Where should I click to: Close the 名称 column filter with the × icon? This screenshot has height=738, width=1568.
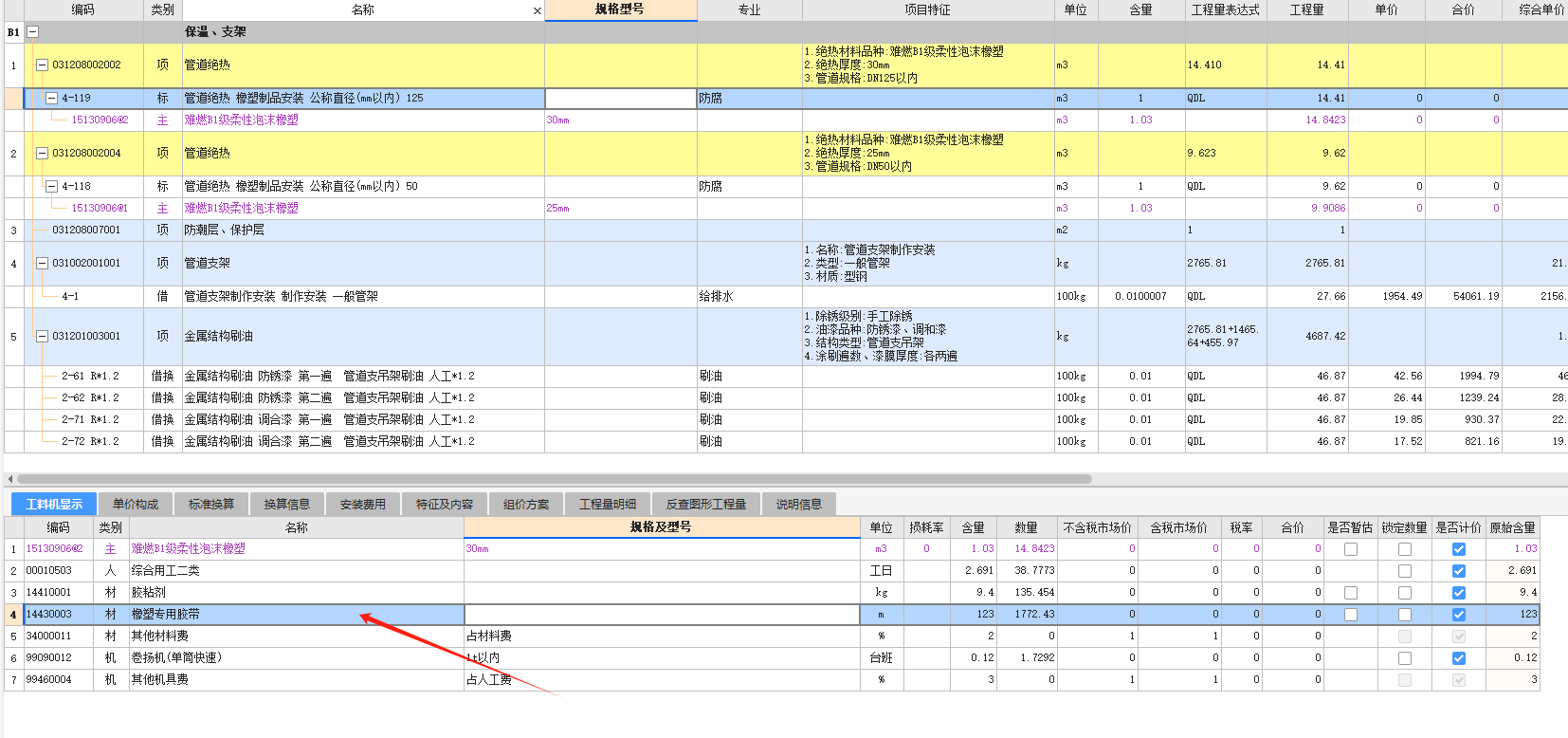click(538, 11)
